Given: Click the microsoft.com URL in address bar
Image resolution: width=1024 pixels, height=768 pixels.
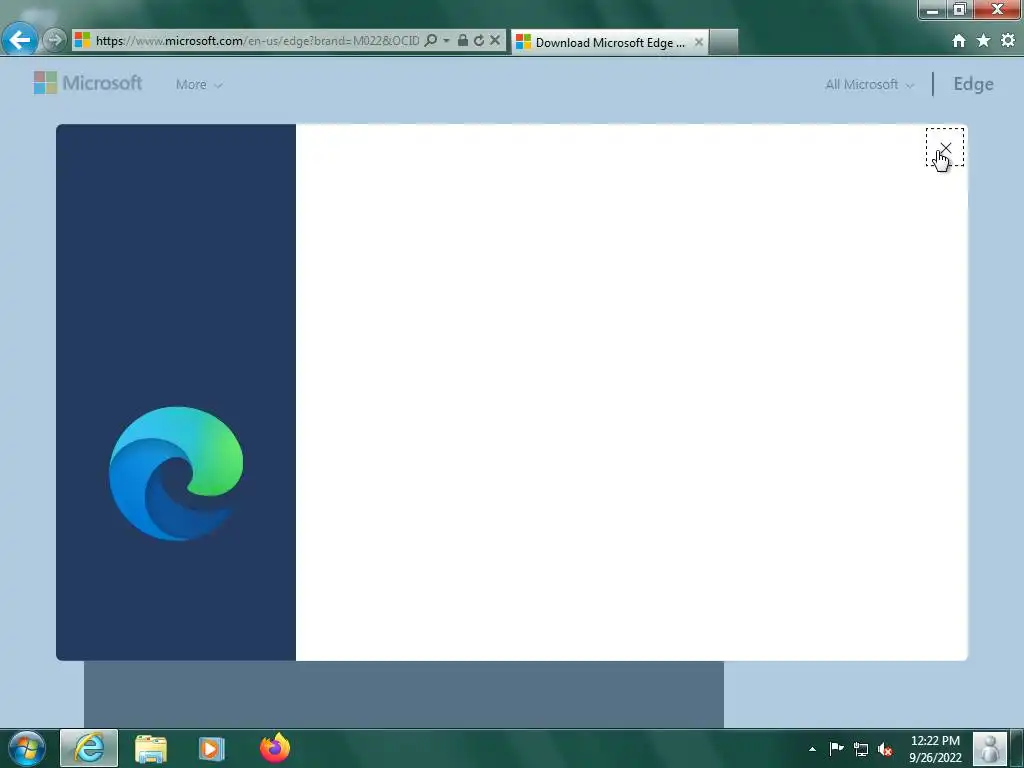Looking at the screenshot, I should coord(257,40).
